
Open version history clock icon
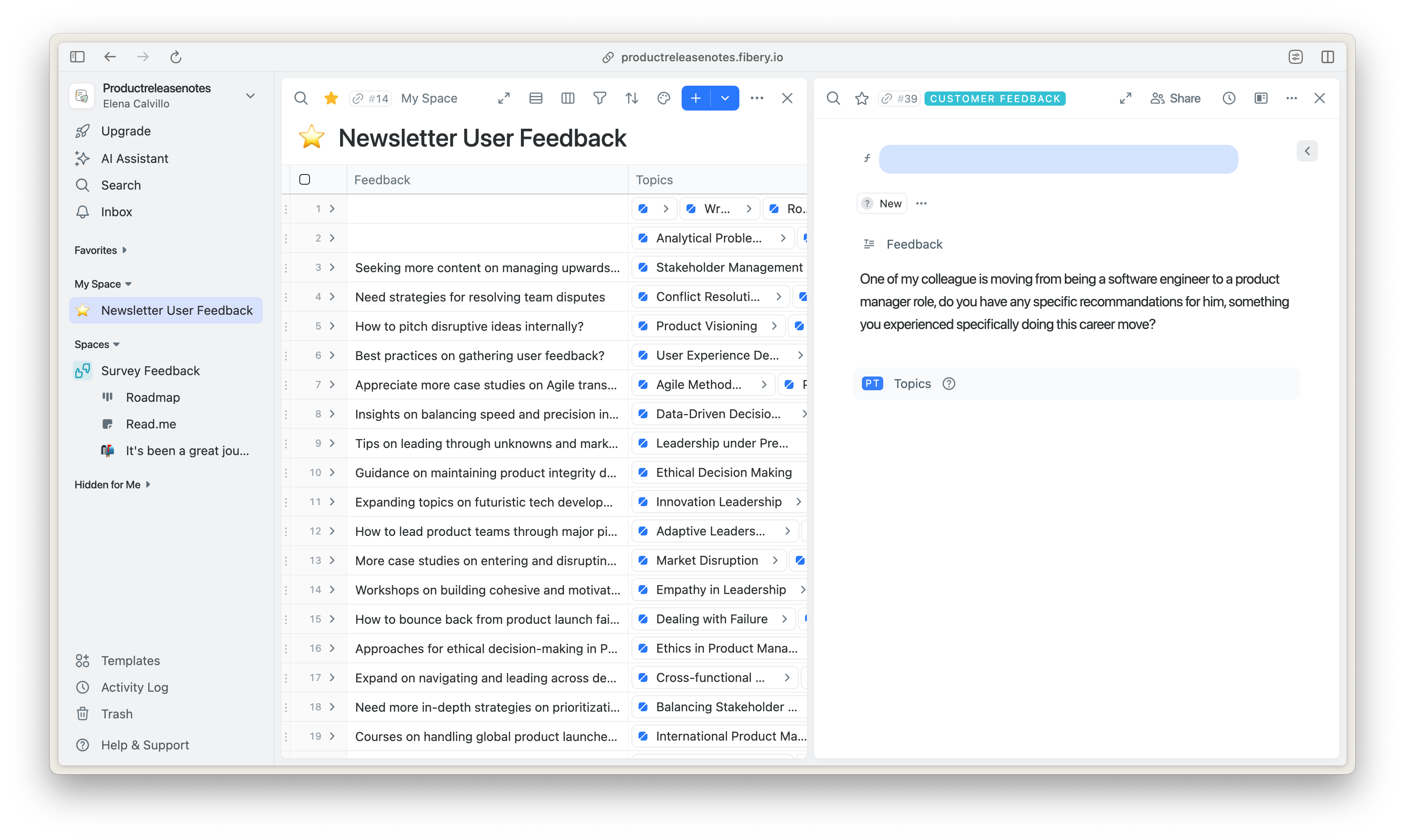[1228, 99]
